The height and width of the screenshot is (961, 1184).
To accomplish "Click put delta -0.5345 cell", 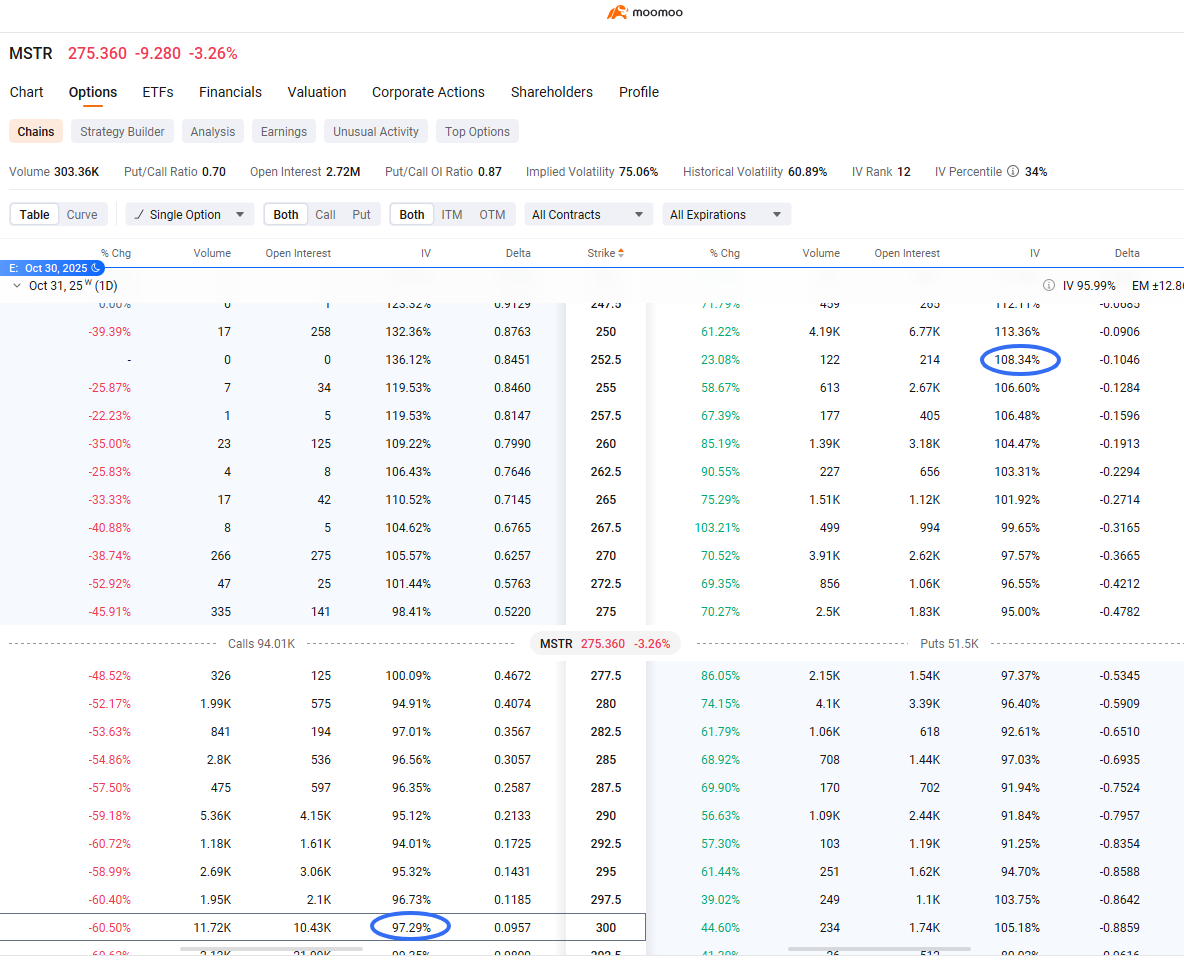I will point(1120,676).
